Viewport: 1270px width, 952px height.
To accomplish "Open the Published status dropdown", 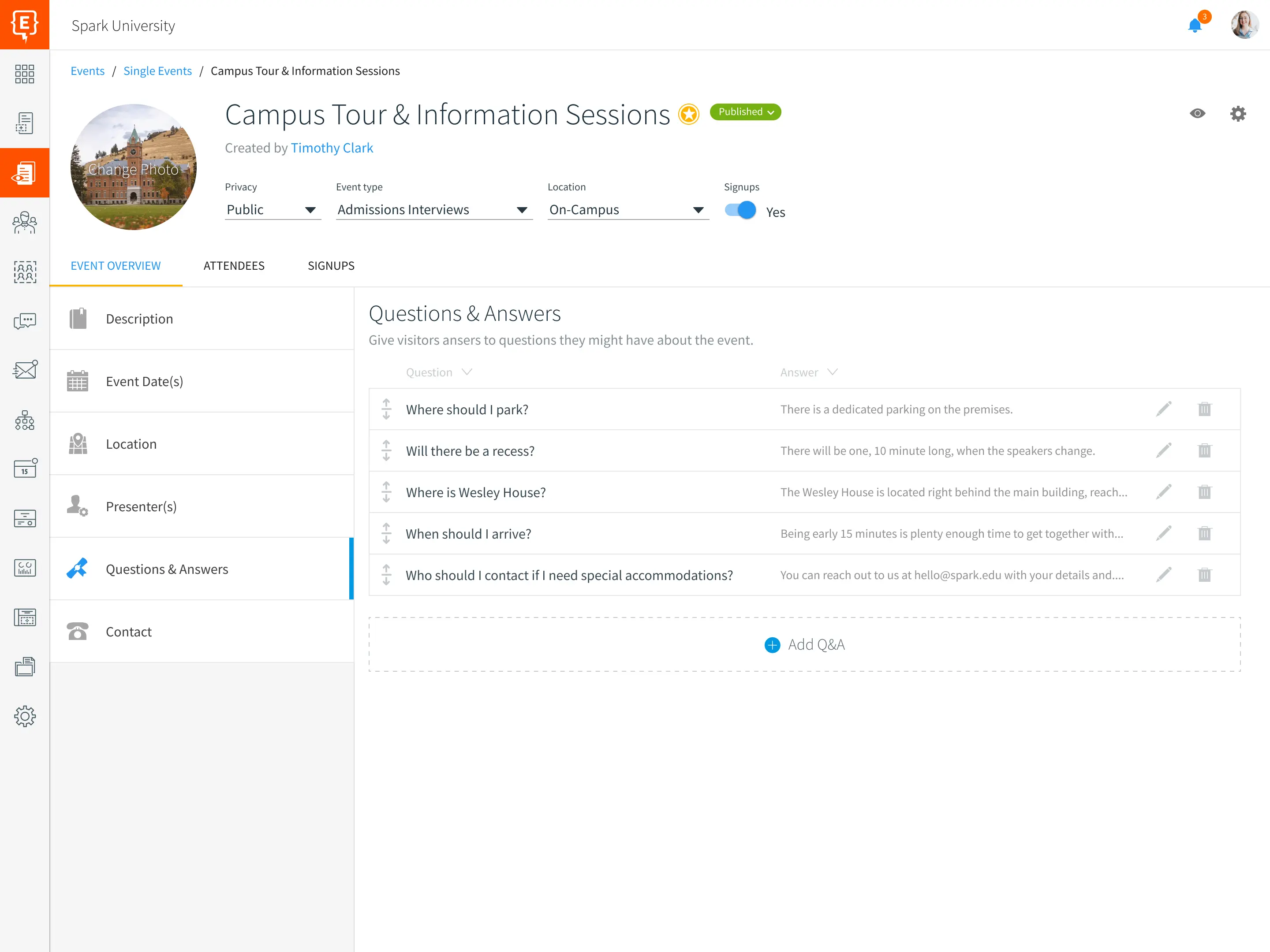I will [x=745, y=112].
